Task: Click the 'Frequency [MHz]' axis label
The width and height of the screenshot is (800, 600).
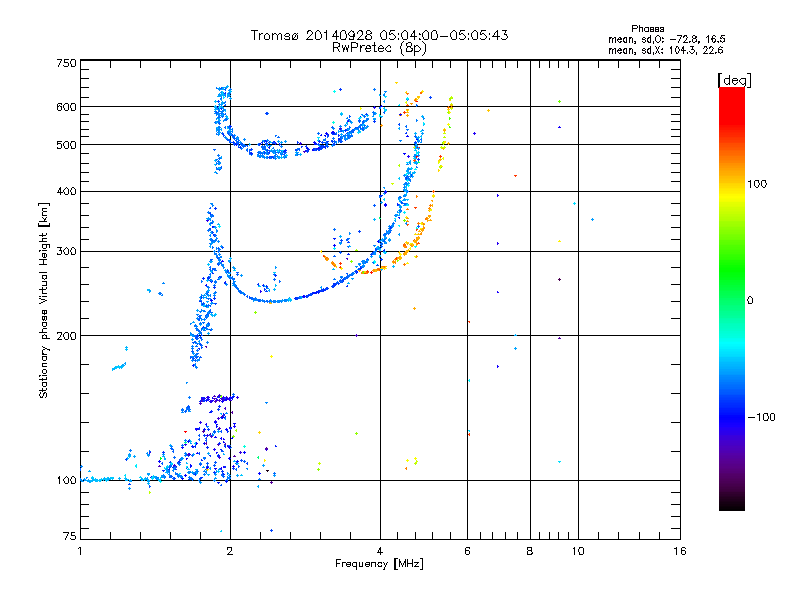Action: 379,564
